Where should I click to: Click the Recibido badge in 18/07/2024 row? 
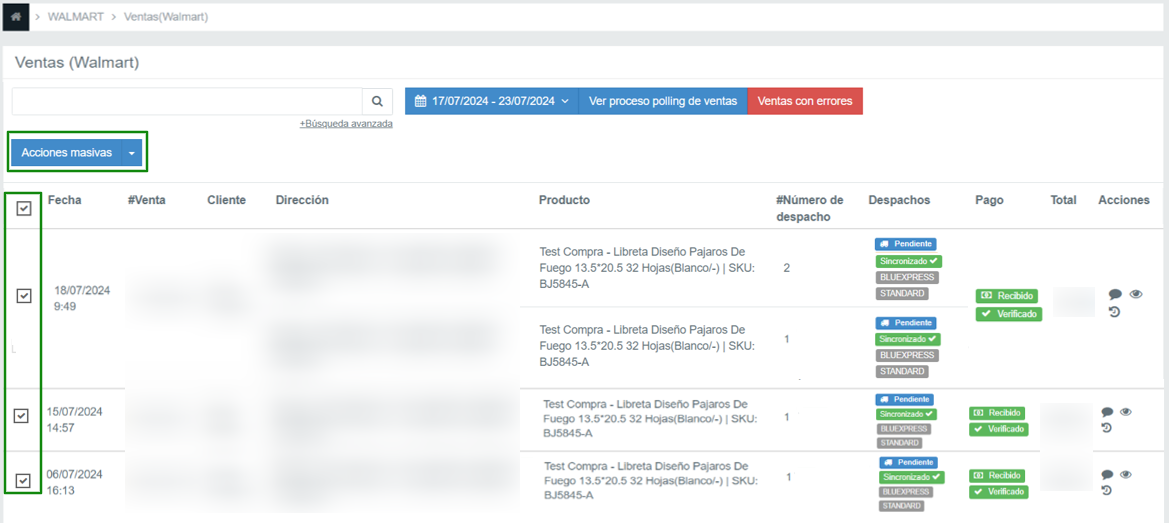[x=1006, y=296]
